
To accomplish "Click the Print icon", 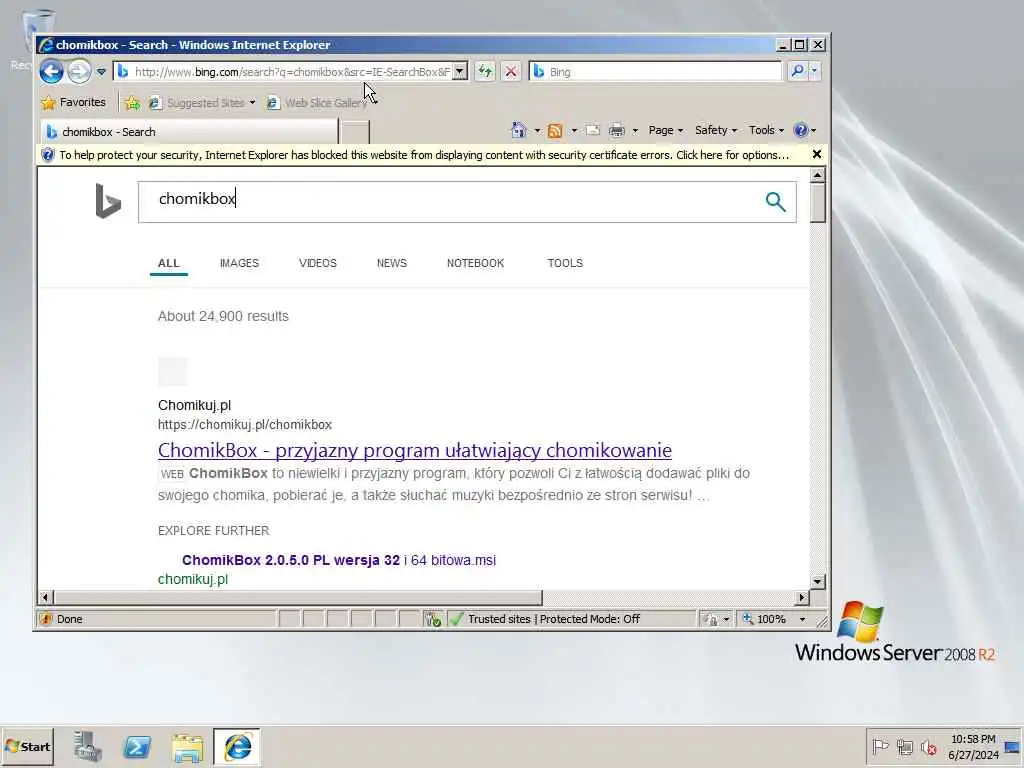I will (x=616, y=131).
